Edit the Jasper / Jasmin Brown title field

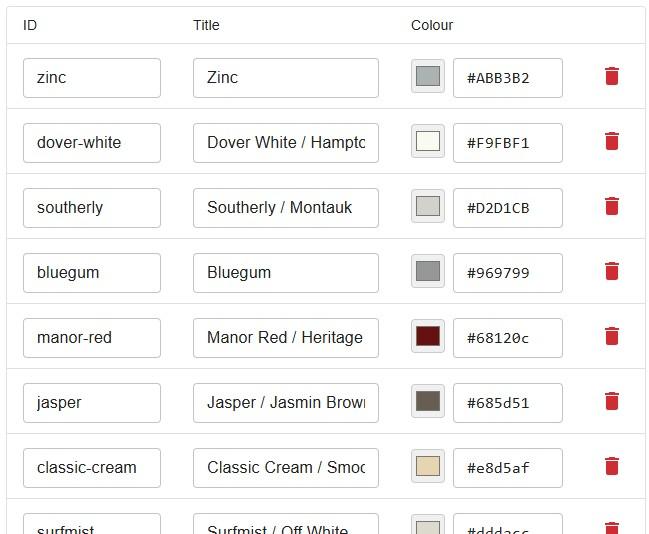coord(286,403)
